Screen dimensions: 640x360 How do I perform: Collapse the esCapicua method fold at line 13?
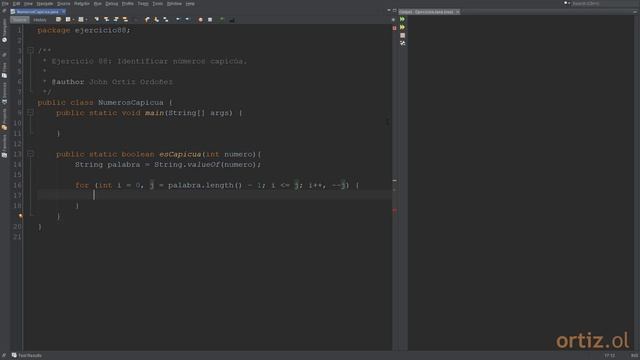click(30, 154)
